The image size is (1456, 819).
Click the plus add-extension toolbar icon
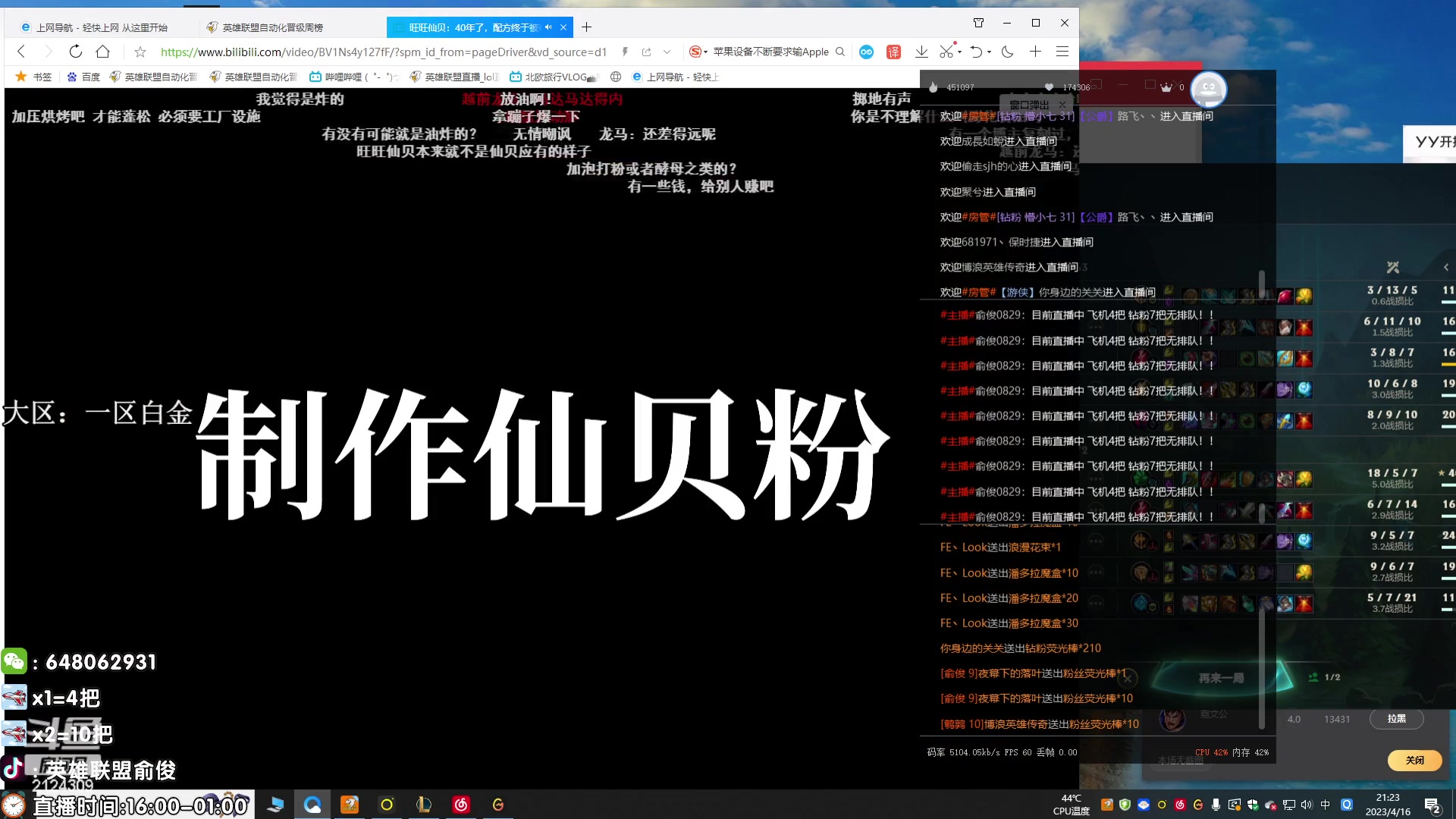(1035, 52)
